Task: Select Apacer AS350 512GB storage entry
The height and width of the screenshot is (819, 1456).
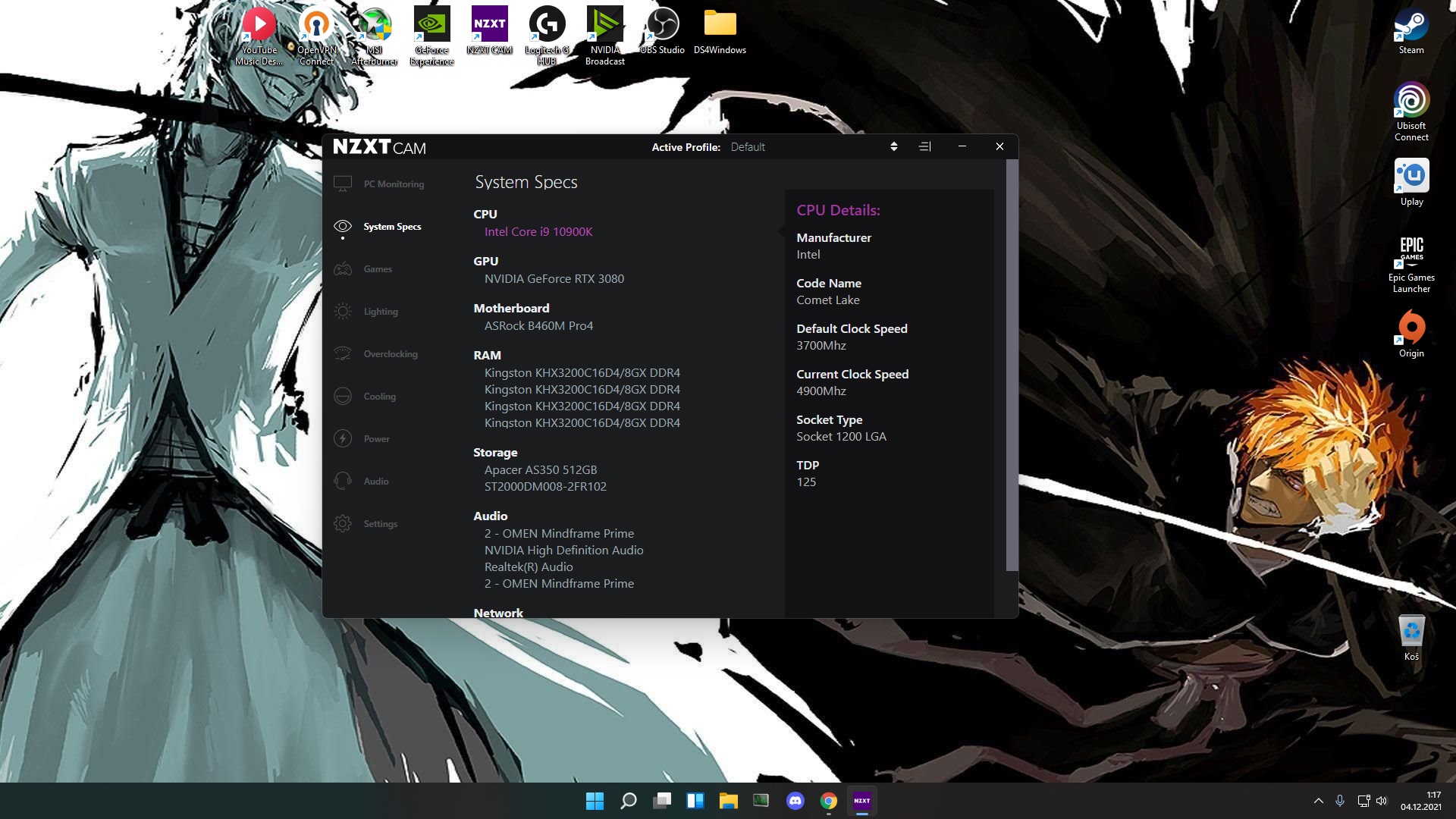Action: pyautogui.click(x=540, y=470)
